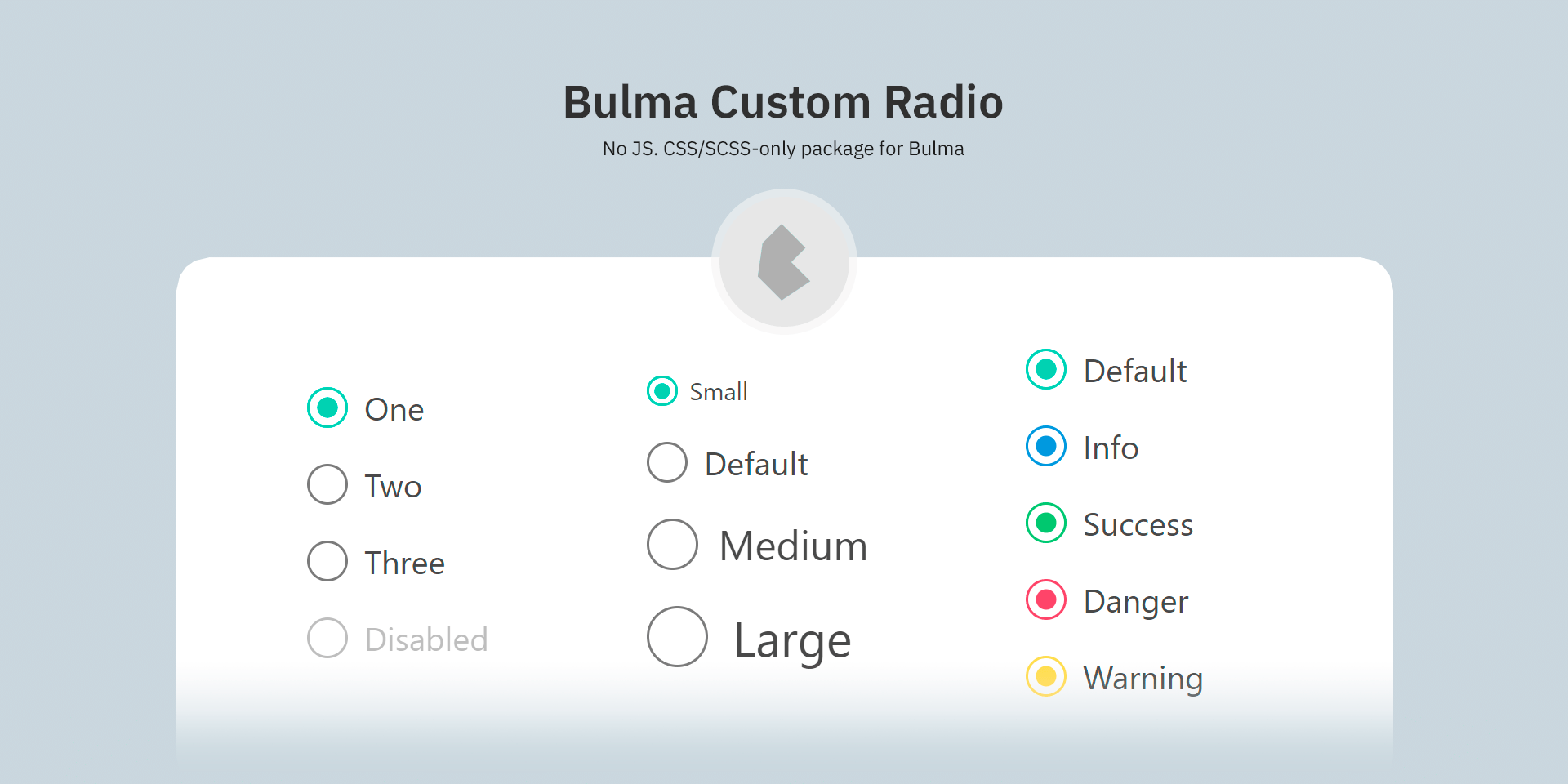Select the Large size radio

tap(676, 637)
